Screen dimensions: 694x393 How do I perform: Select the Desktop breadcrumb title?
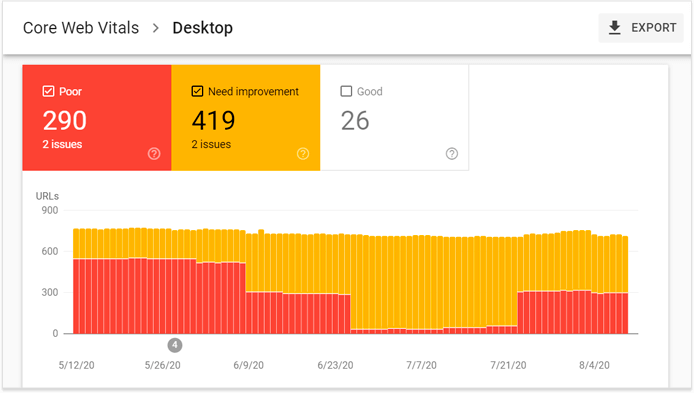[x=203, y=28]
